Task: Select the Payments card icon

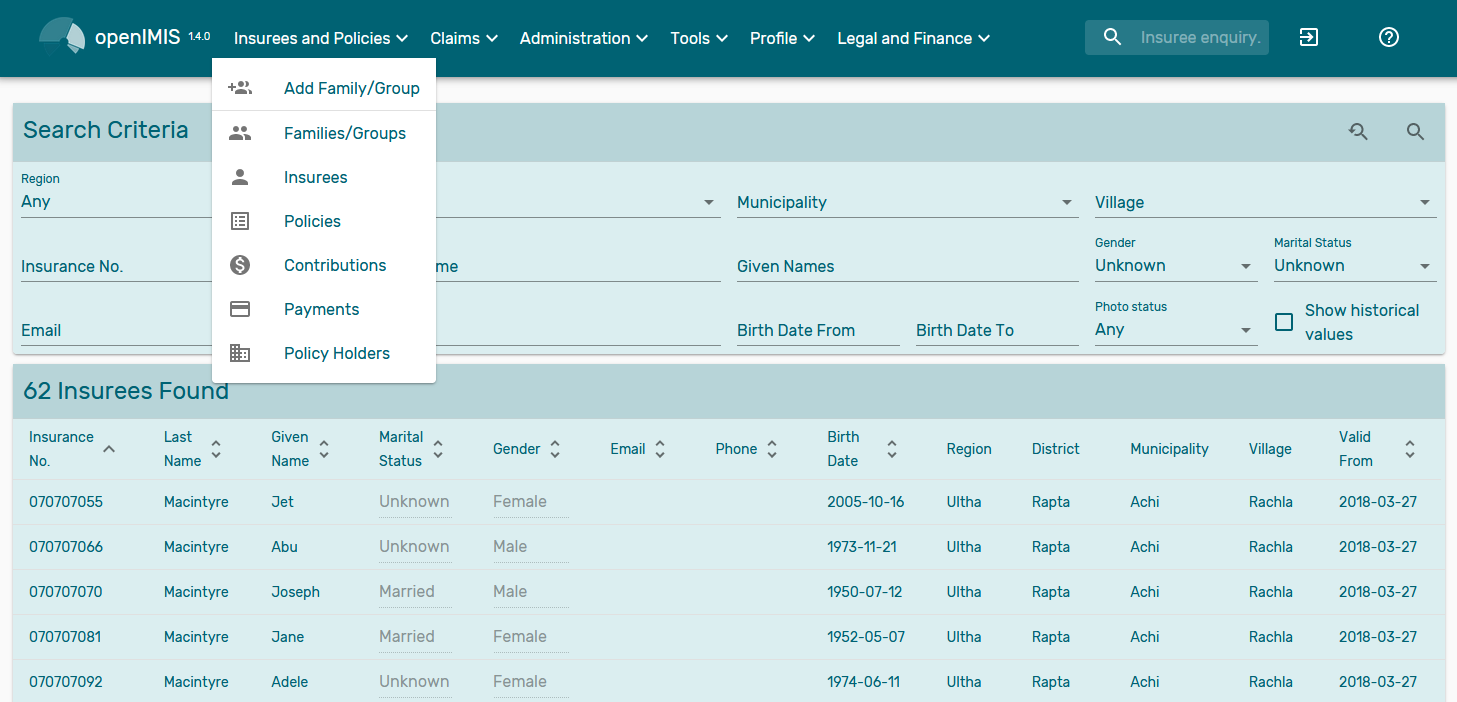Action: tap(240, 309)
